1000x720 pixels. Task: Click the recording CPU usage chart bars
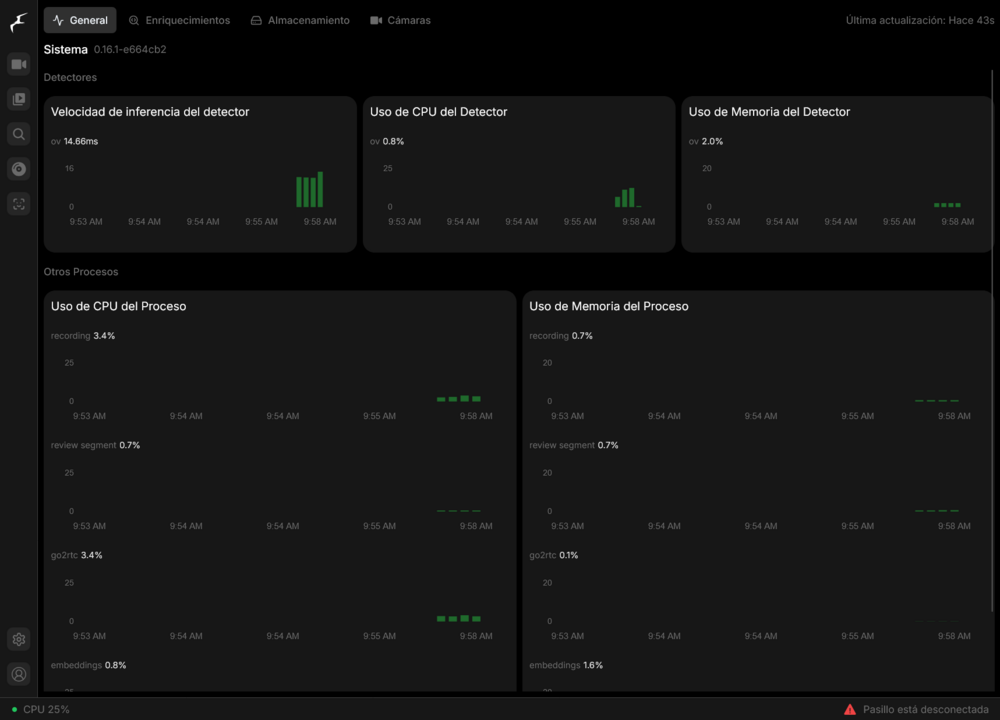(x=459, y=399)
